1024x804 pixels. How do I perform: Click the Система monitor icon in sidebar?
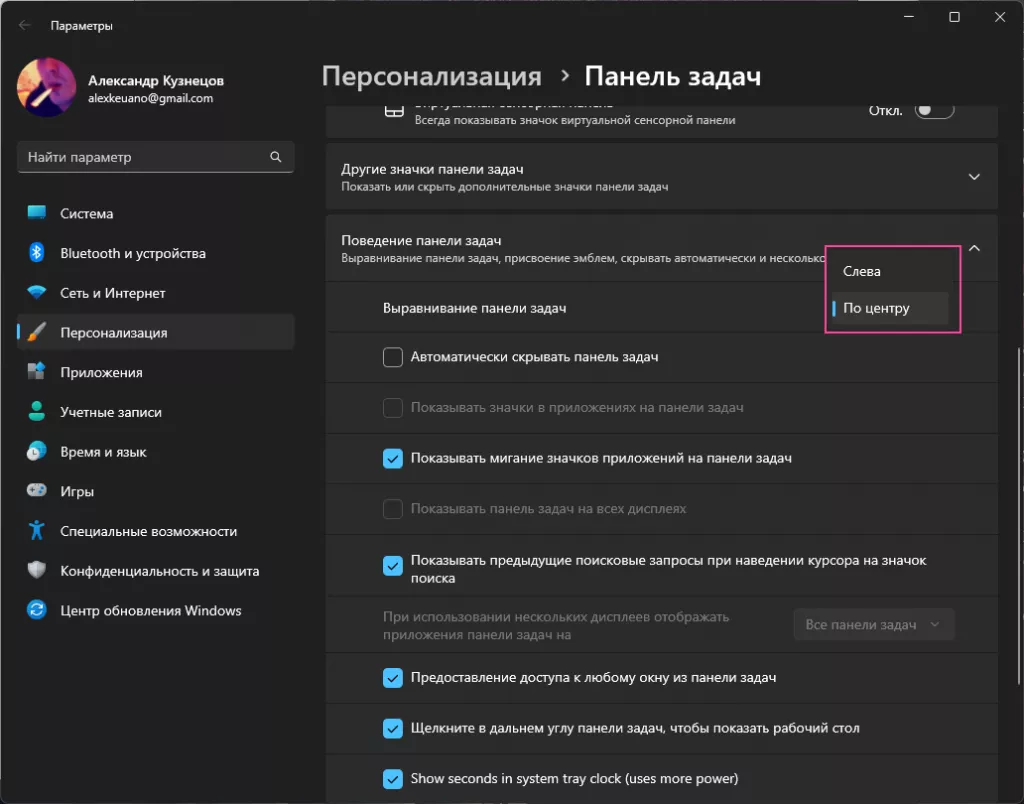tap(37, 213)
